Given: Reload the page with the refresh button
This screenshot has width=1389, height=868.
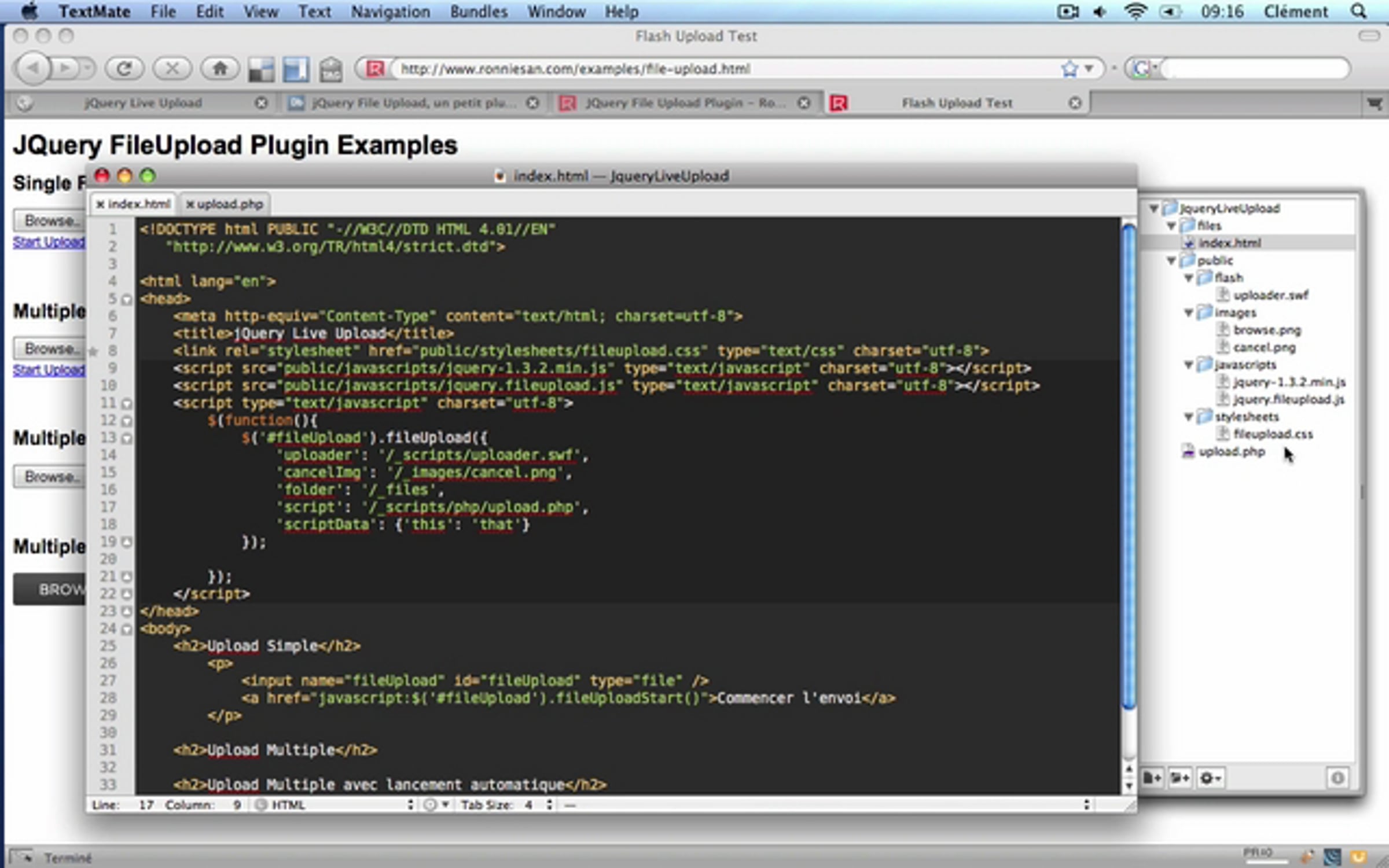Looking at the screenshot, I should coord(124,69).
